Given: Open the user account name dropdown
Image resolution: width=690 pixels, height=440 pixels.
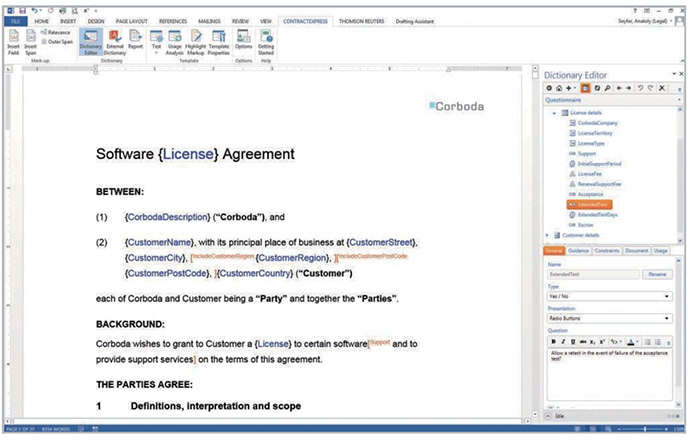Looking at the screenshot, I should pos(645,21).
